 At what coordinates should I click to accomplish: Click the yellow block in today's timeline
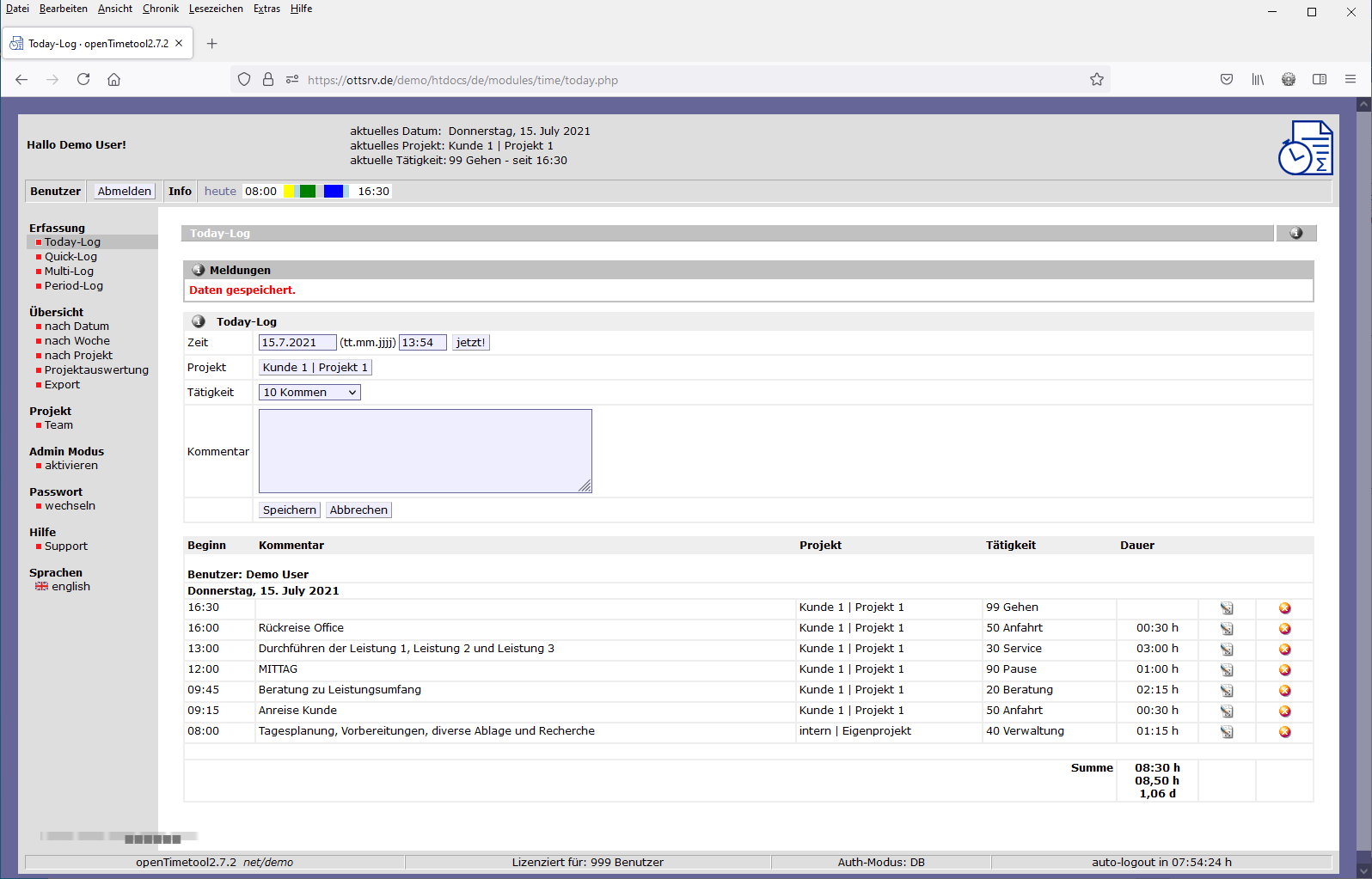289,192
